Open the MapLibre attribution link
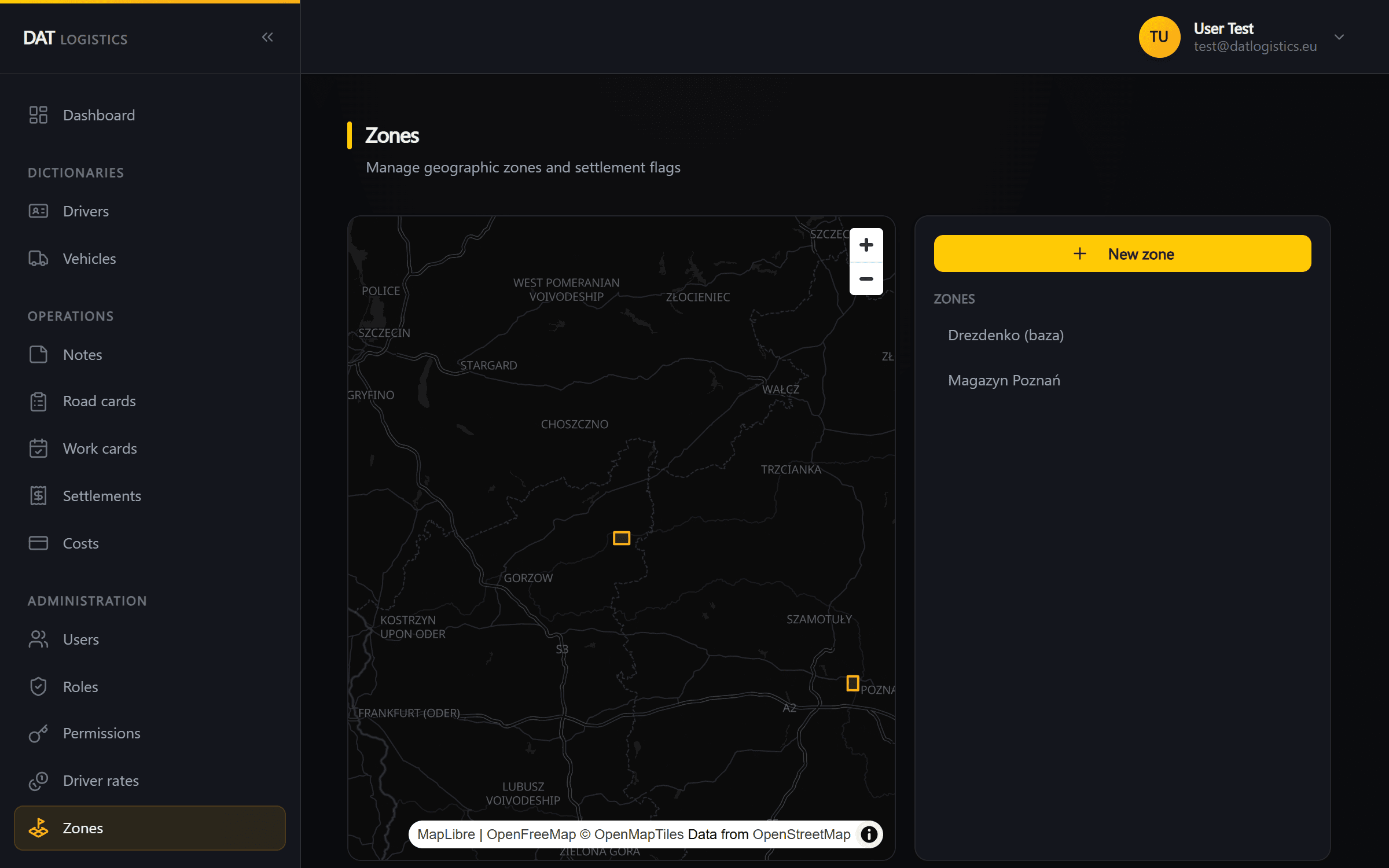The height and width of the screenshot is (868, 1389). point(446,834)
